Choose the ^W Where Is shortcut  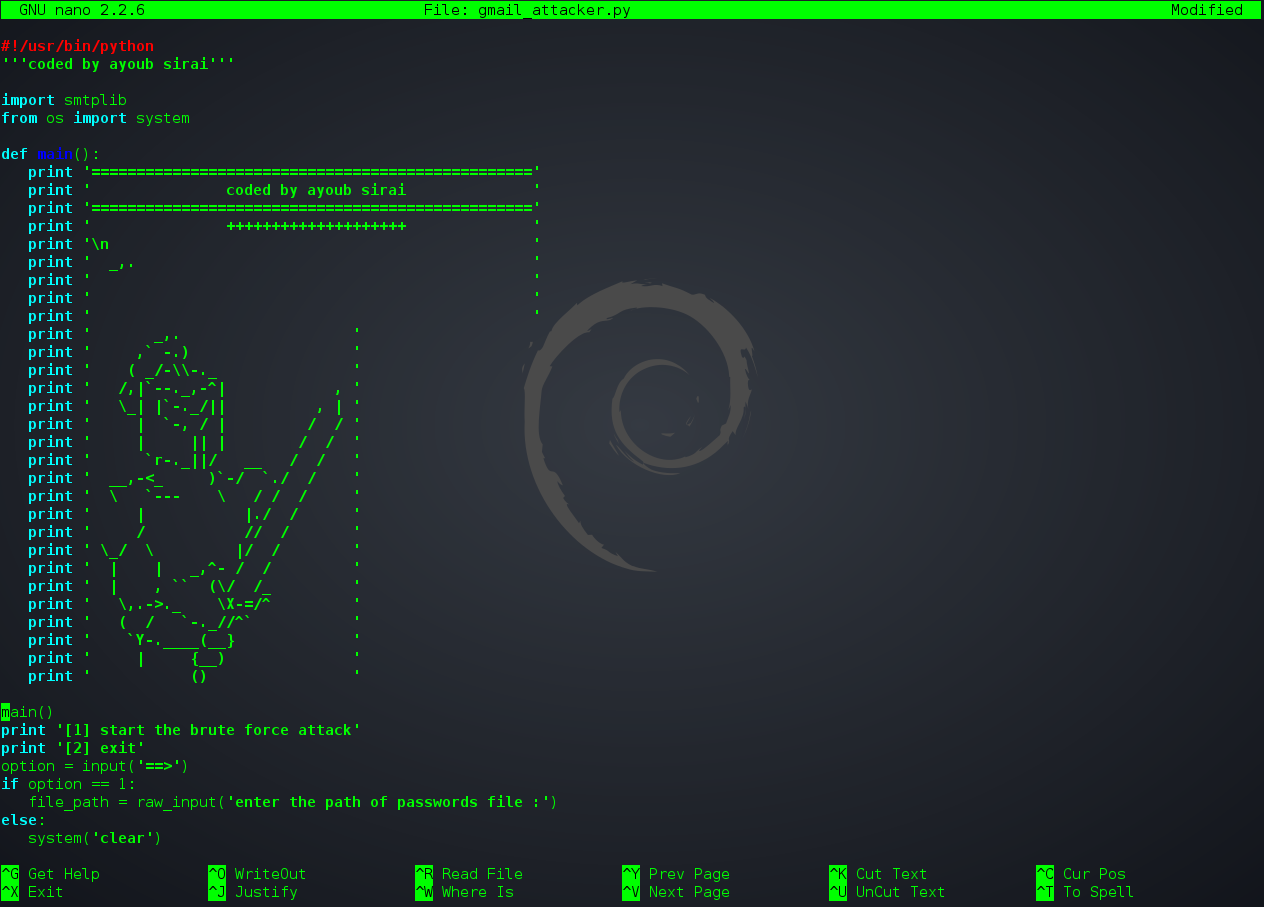tap(464, 892)
